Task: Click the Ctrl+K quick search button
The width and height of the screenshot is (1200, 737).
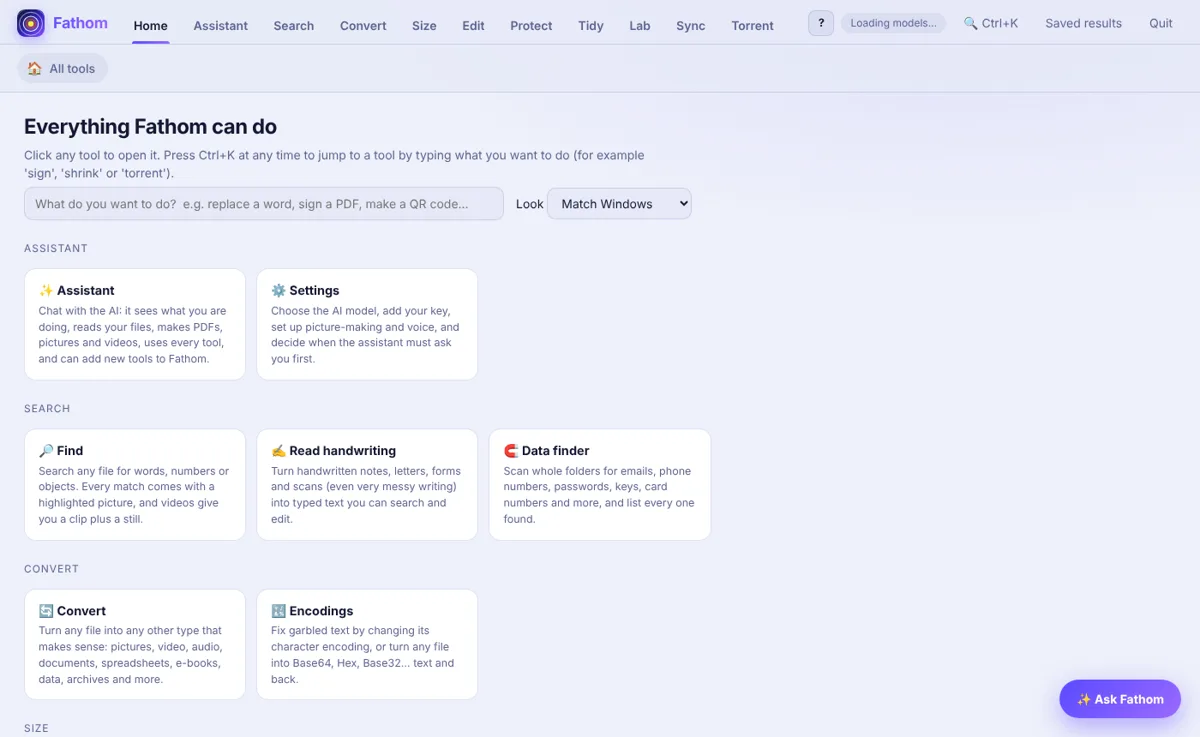Action: (991, 23)
